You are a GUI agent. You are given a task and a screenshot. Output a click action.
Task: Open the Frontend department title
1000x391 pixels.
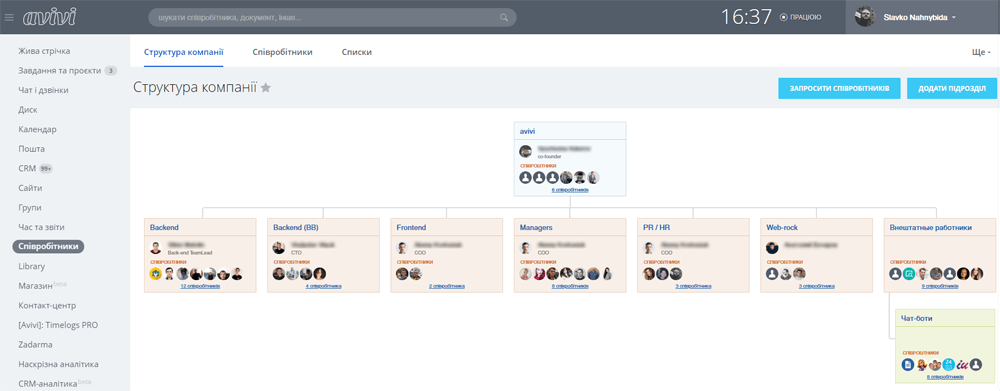coord(411,227)
